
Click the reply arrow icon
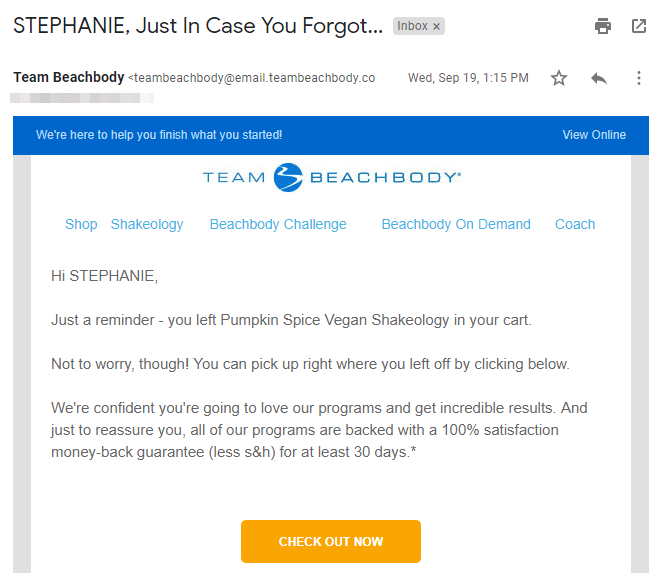click(x=599, y=78)
